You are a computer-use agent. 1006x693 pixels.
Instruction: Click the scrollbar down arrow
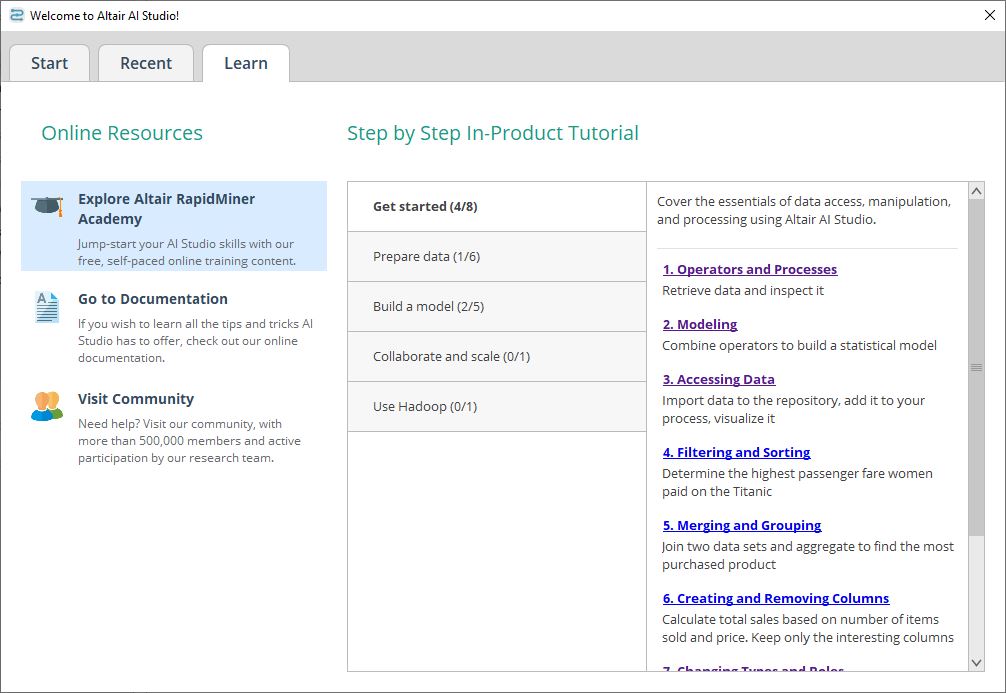[977, 661]
